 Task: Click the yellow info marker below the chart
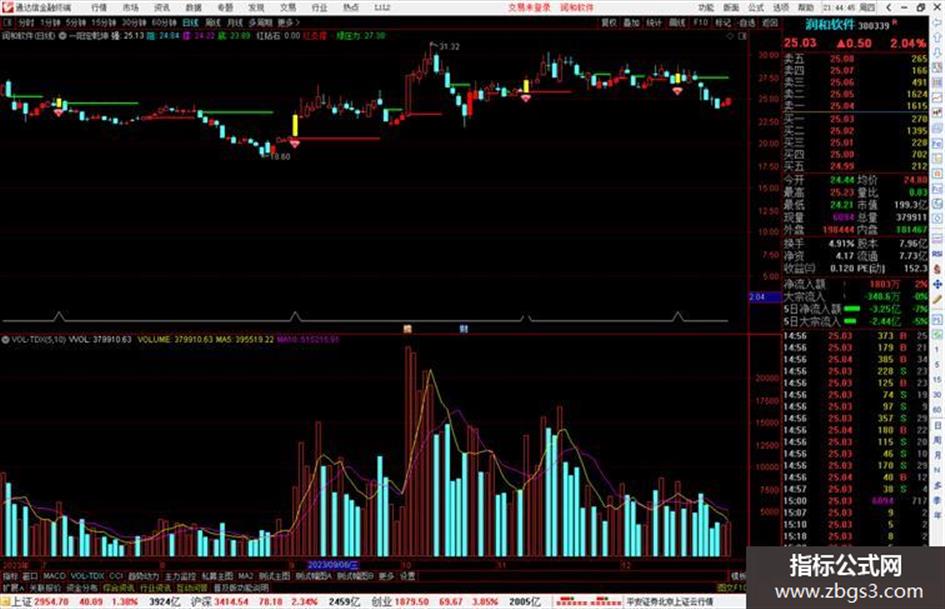[407, 329]
